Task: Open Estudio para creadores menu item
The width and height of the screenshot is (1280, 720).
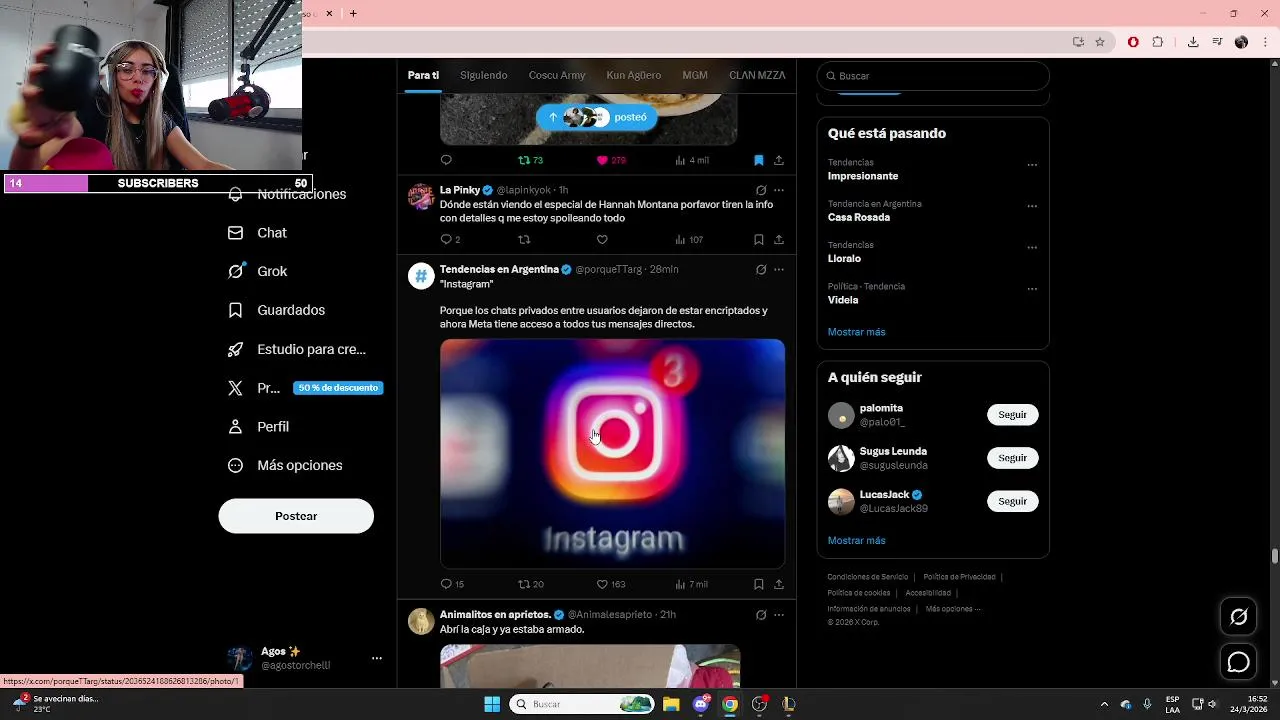Action: tap(296, 349)
